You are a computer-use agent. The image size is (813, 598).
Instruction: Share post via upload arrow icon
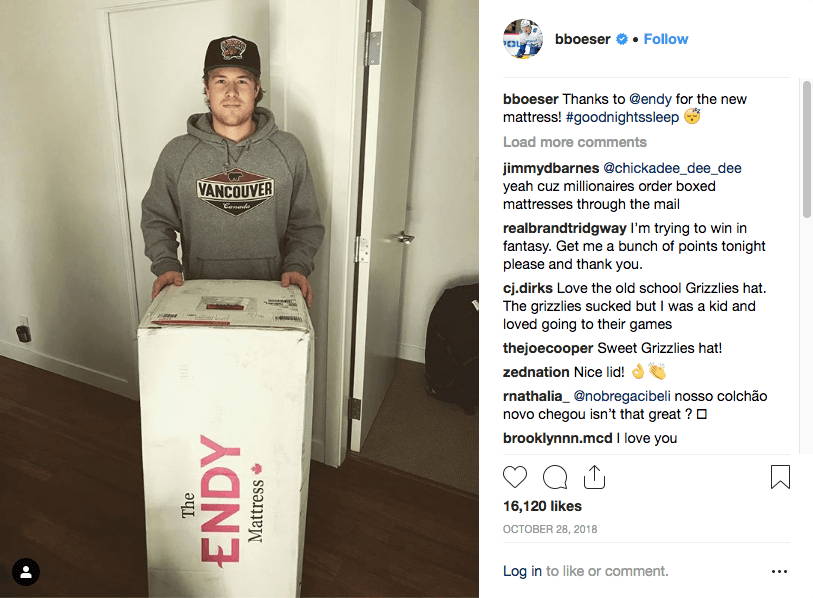pos(594,477)
